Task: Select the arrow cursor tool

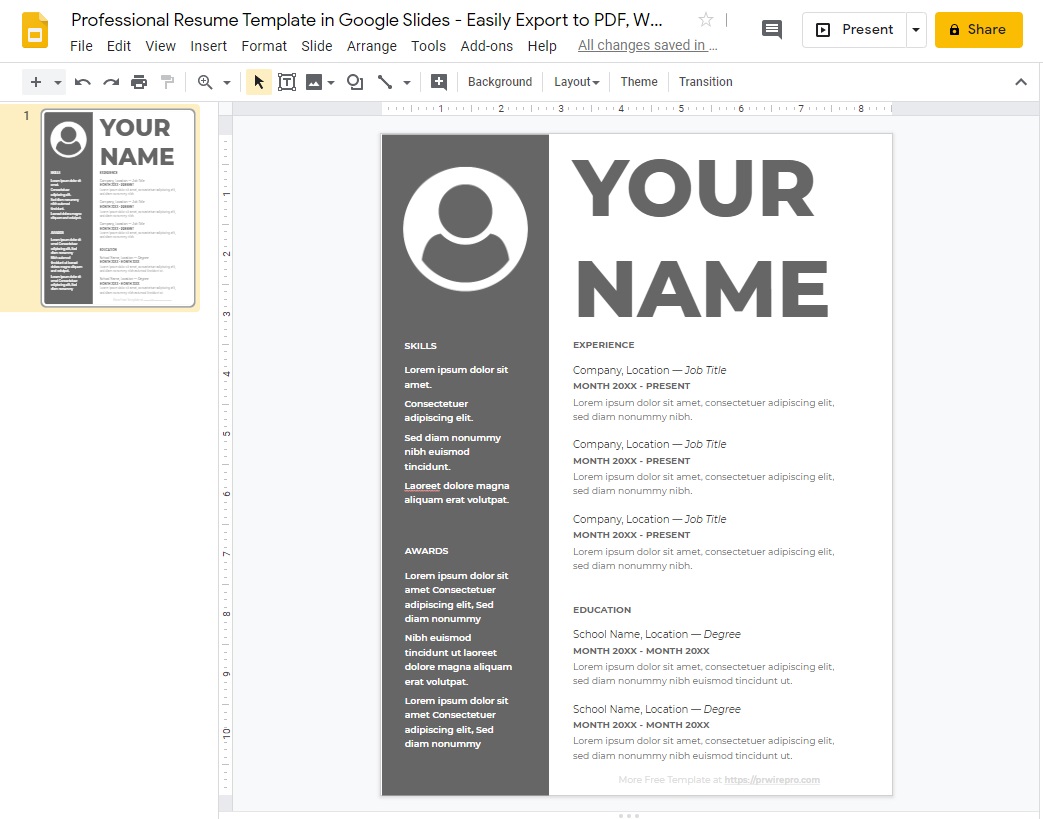Action: click(x=259, y=82)
